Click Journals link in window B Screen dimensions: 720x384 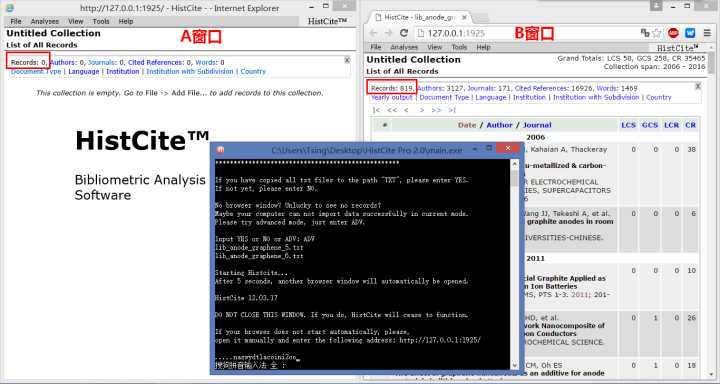(x=480, y=88)
